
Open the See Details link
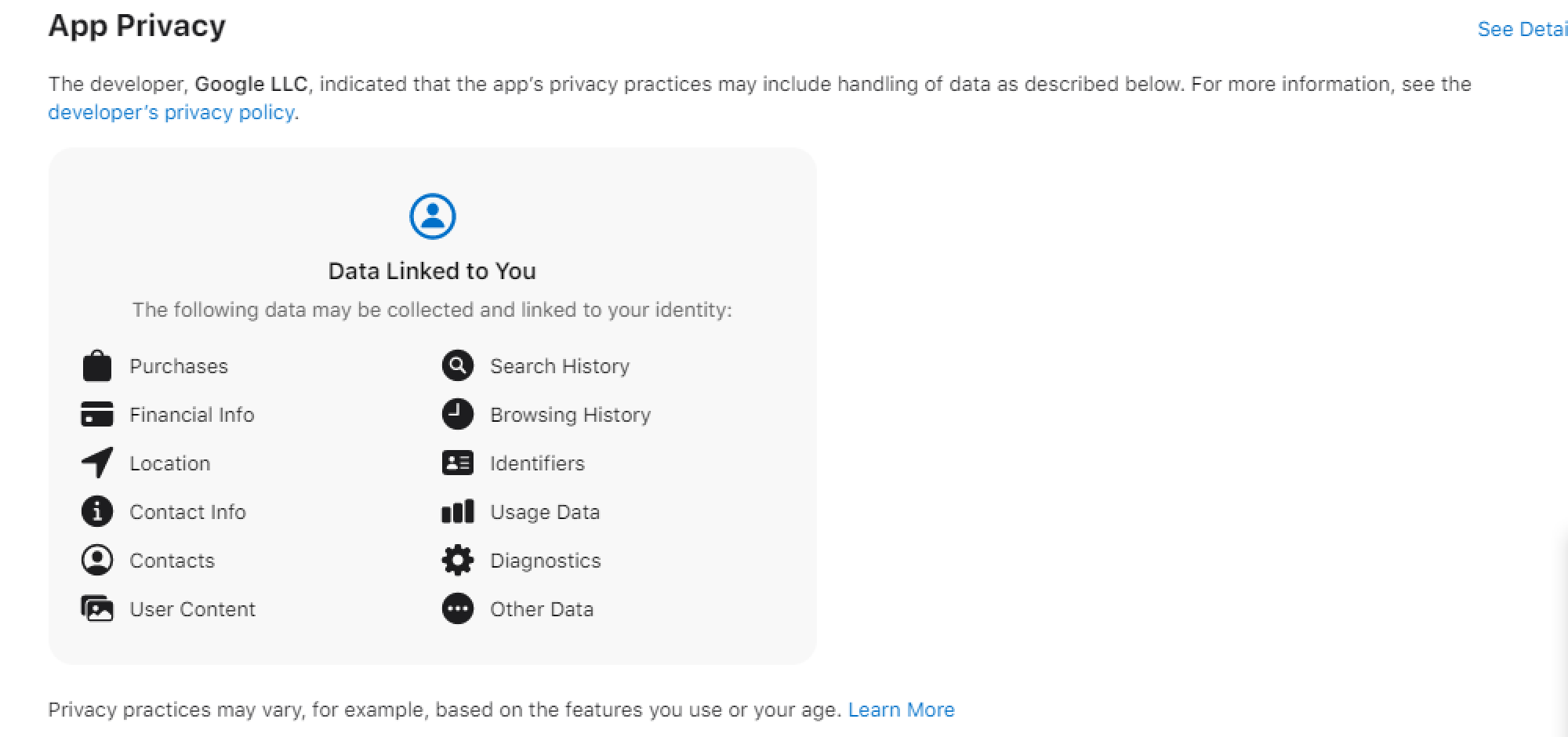point(1523,29)
